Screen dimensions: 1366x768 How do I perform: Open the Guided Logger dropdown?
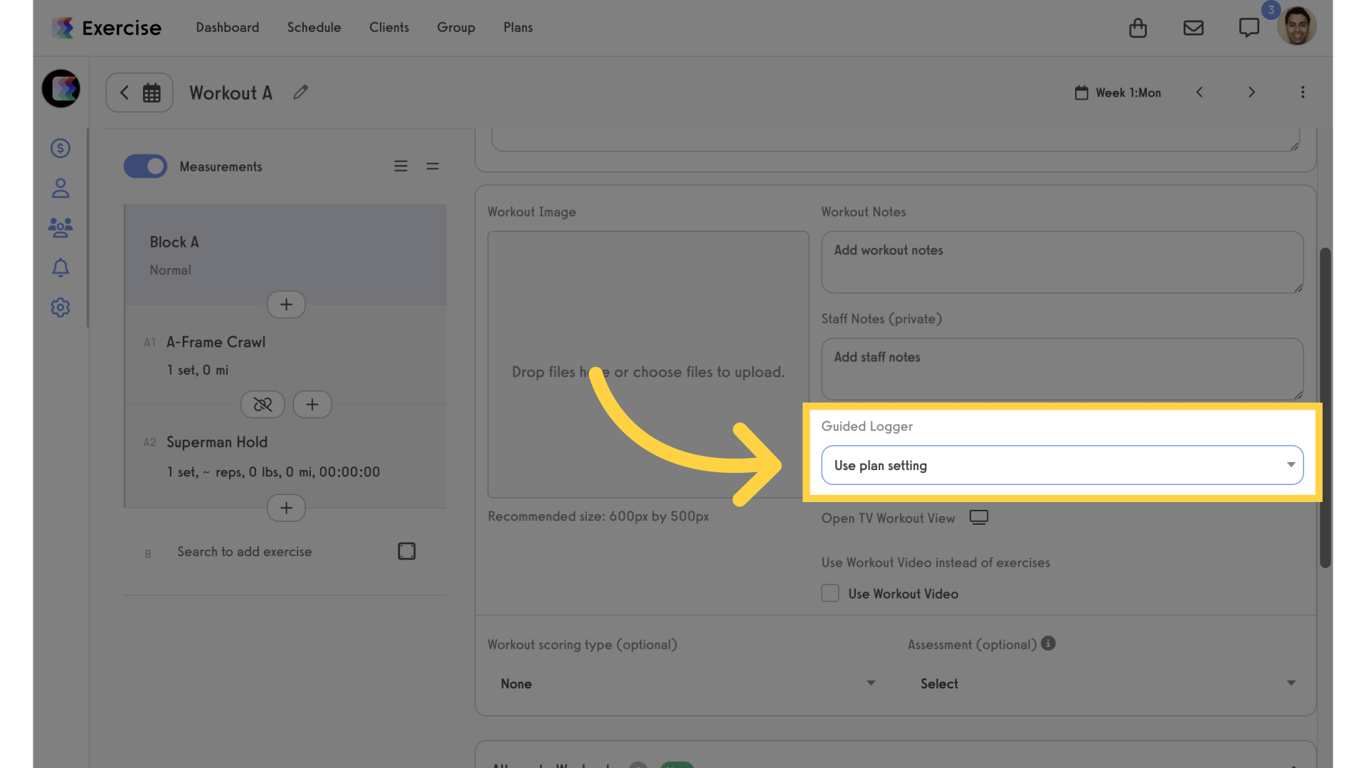(x=1062, y=465)
